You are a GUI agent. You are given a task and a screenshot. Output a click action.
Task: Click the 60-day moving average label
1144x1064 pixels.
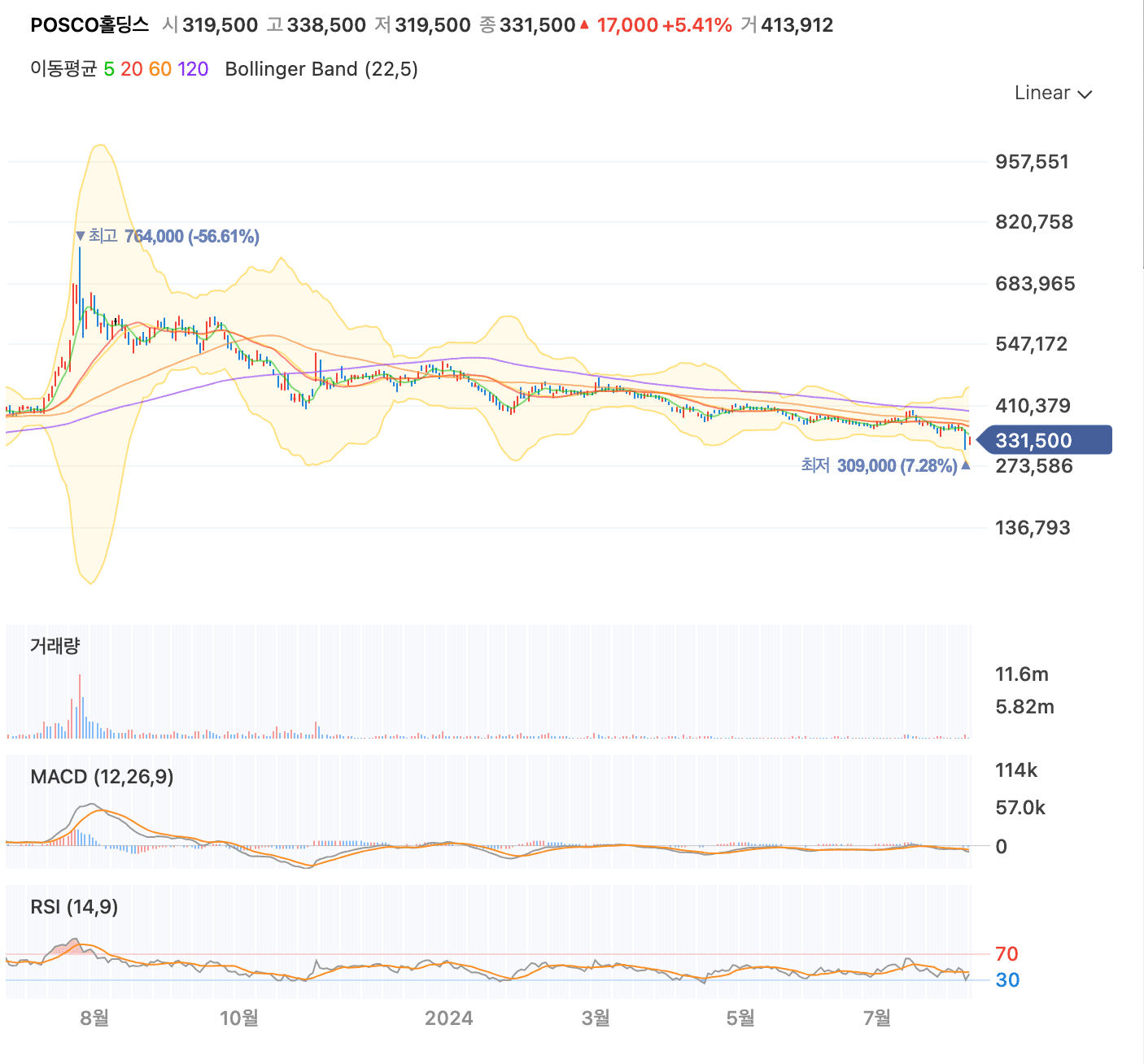(x=160, y=69)
